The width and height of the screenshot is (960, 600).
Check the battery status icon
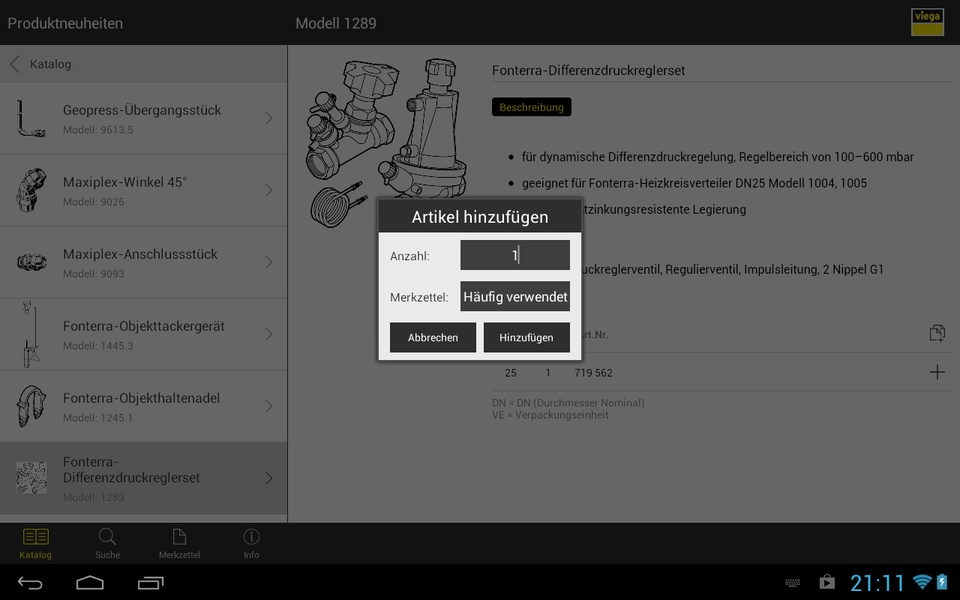[942, 582]
